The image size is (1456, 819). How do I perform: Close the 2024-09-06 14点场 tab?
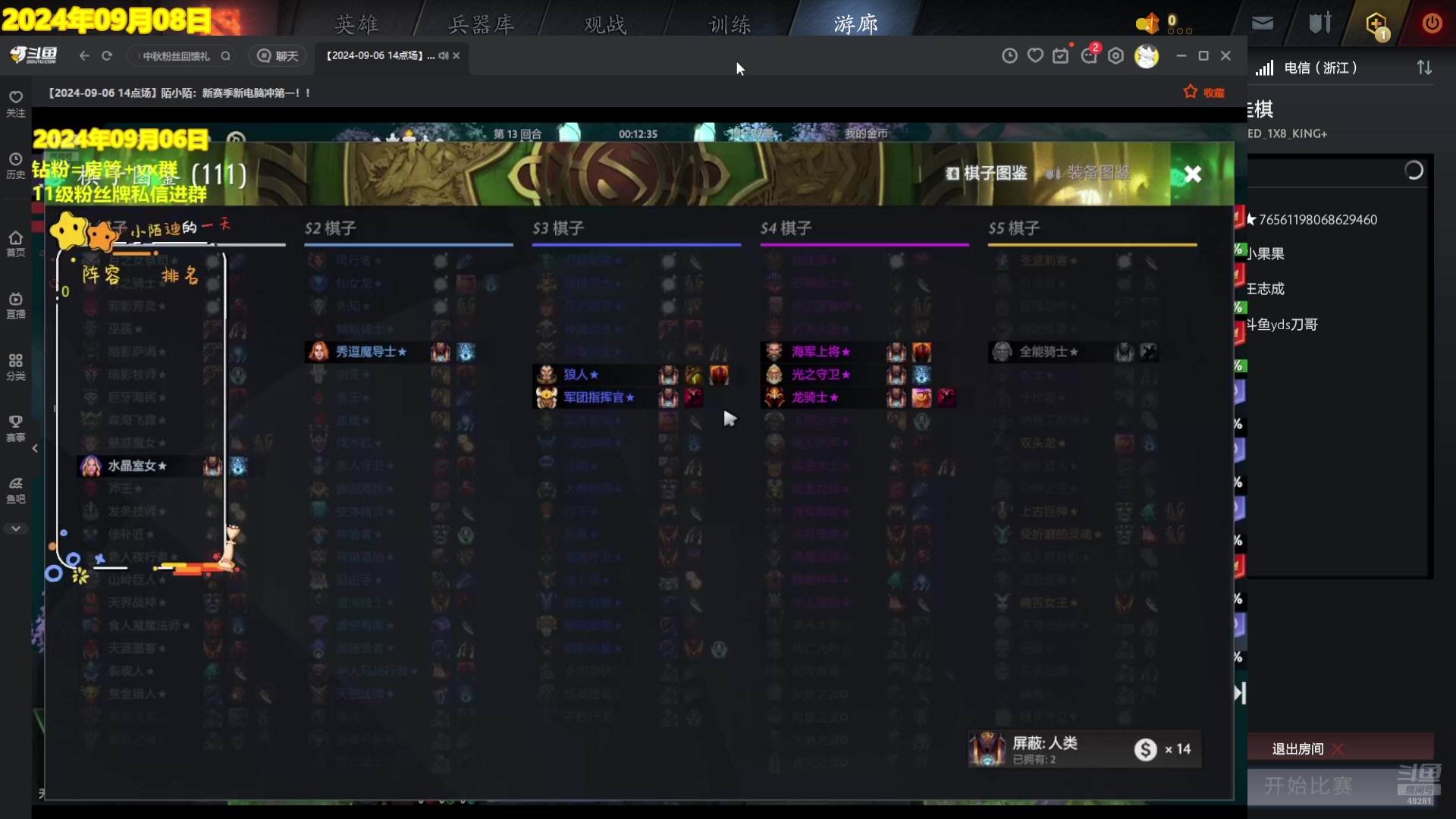coord(456,55)
